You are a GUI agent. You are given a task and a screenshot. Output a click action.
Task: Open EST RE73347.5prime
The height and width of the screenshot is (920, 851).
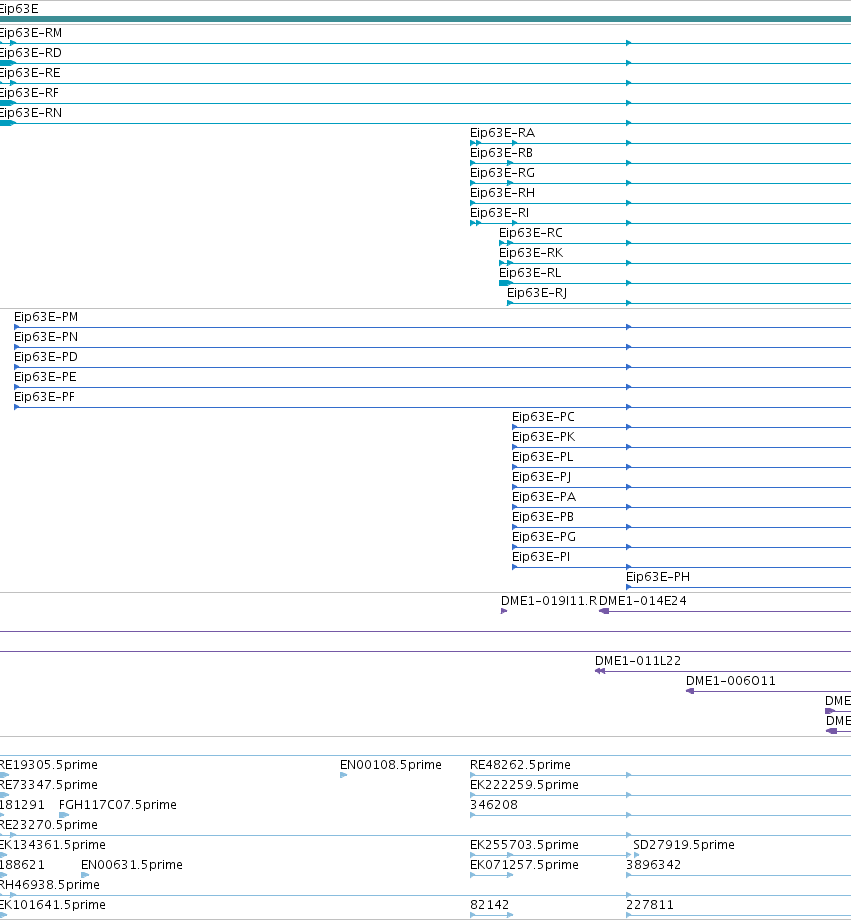[x=49, y=784]
